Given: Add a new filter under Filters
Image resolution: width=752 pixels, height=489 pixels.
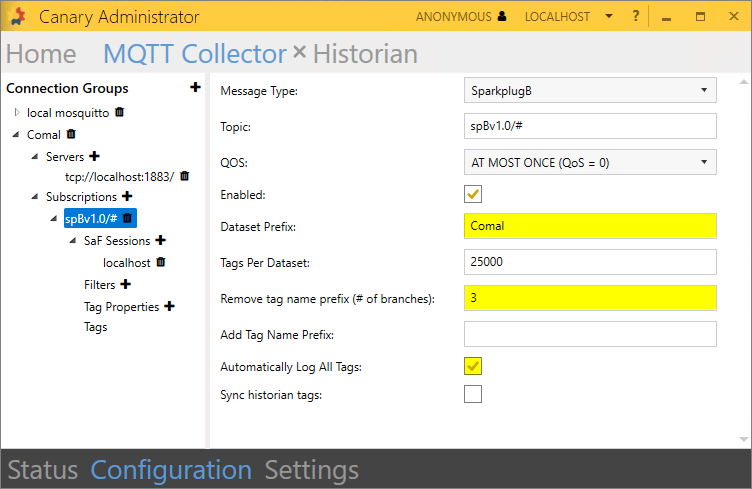Looking at the screenshot, I should pyautogui.click(x=126, y=285).
